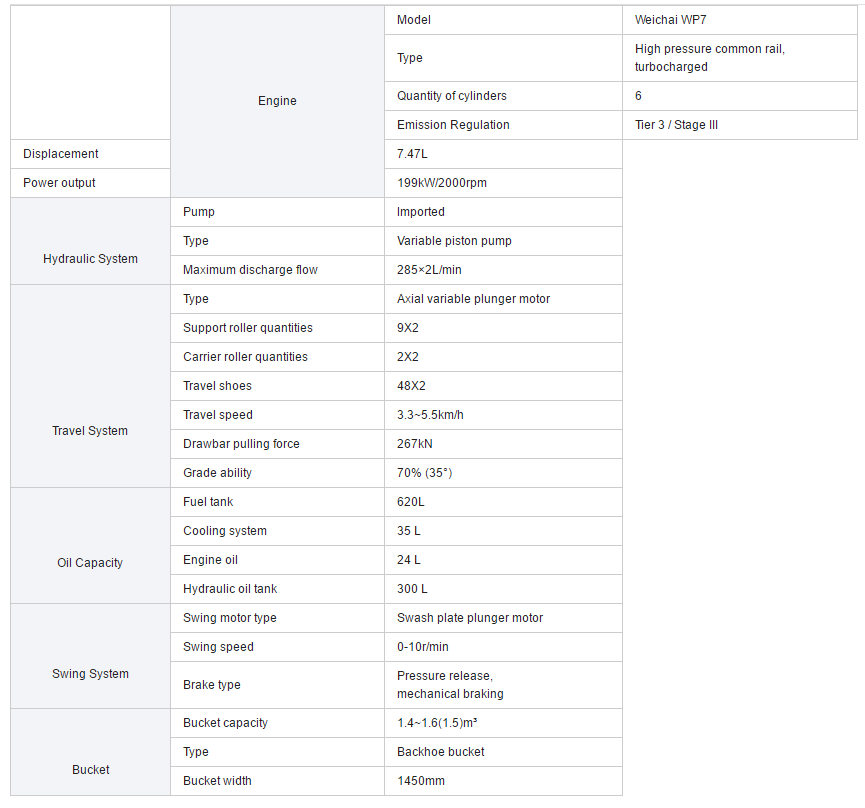Select the Hydraulic oil tank label
The width and height of the screenshot is (865, 808).
point(230,589)
